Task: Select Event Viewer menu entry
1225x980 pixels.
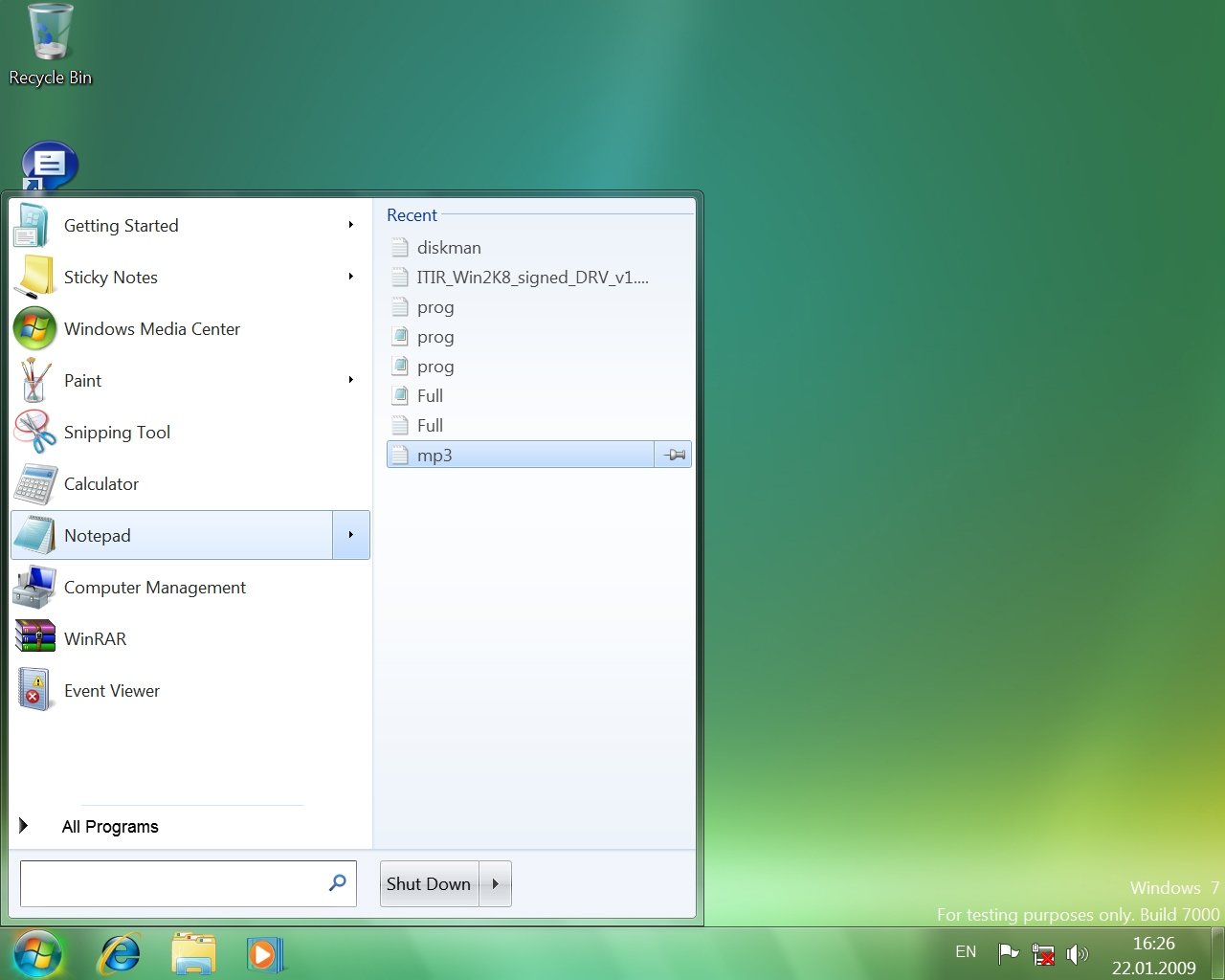Action: [x=189, y=691]
